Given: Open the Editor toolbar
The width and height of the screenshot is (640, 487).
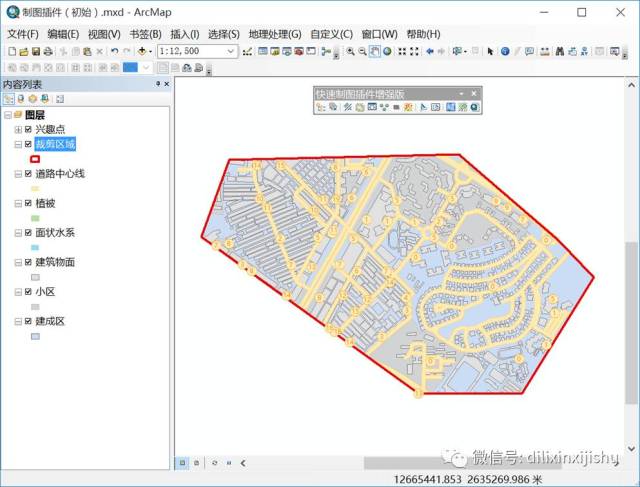Looking at the screenshot, I should click(x=247, y=51).
